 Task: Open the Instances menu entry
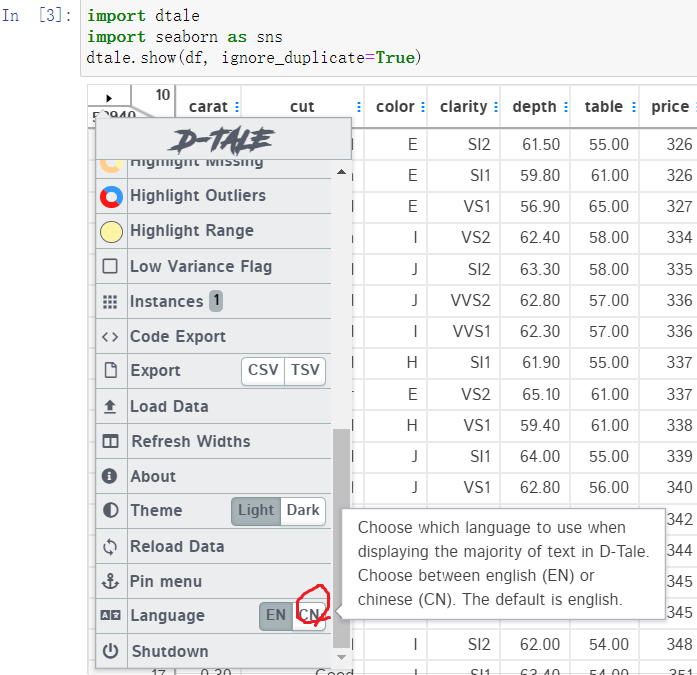pyautogui.click(x=213, y=301)
